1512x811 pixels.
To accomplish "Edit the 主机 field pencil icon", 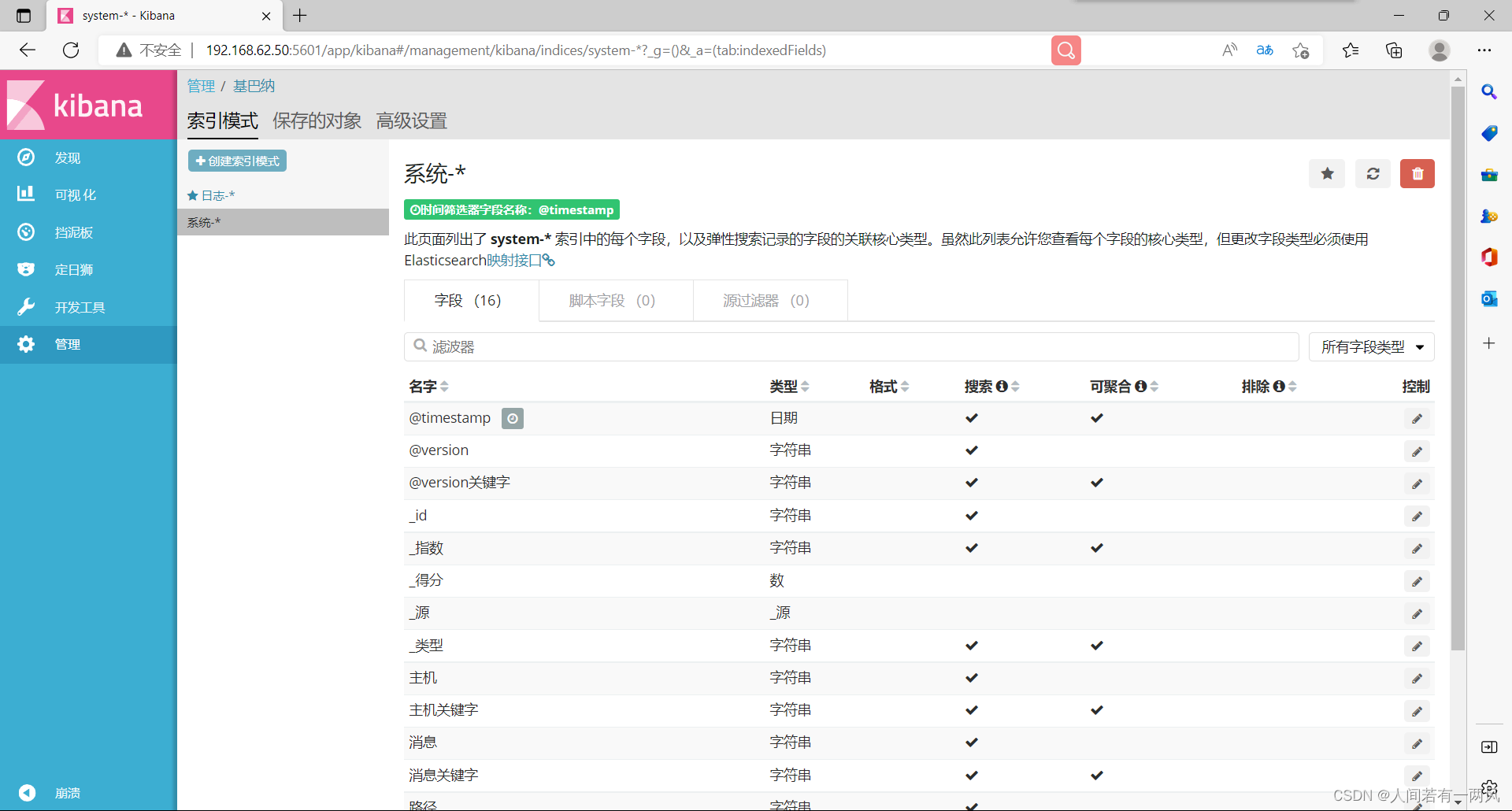I will tap(1417, 679).
